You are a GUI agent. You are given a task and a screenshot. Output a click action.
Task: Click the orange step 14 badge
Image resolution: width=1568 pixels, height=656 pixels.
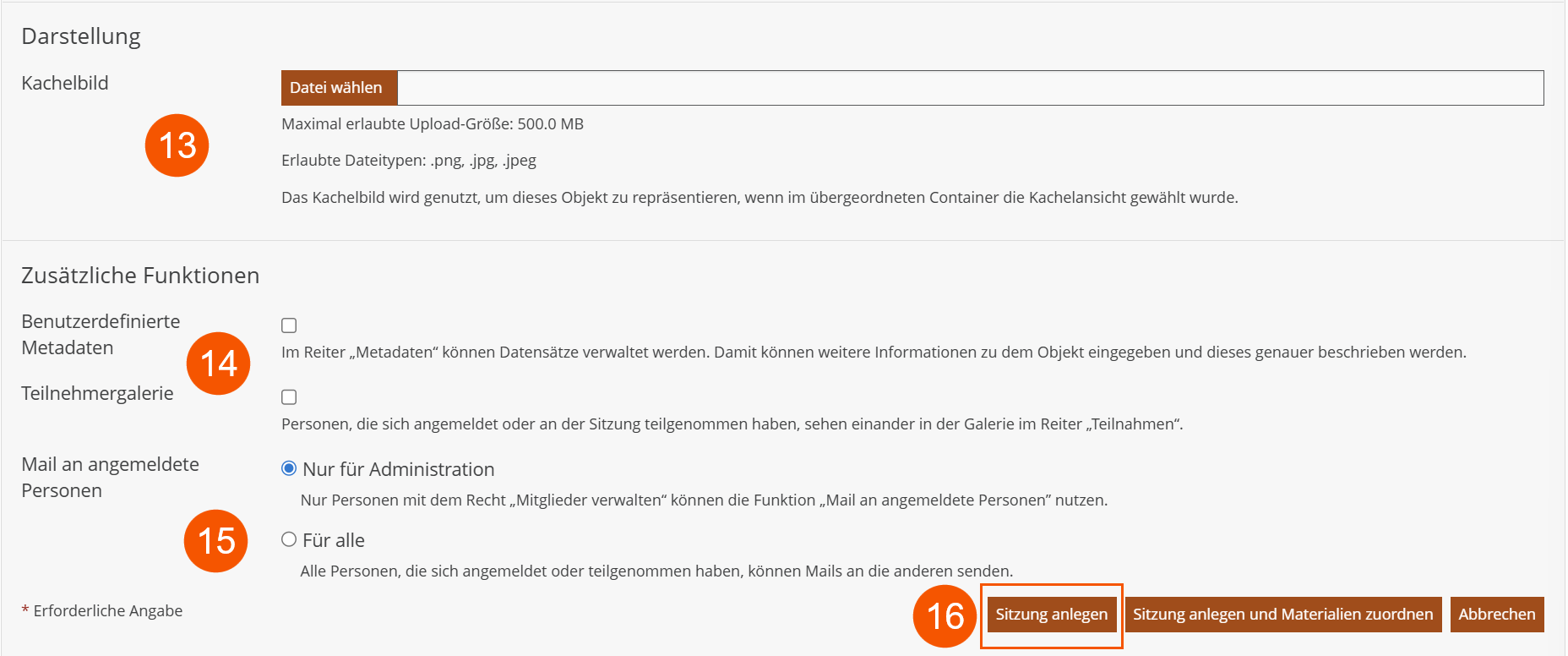pyautogui.click(x=218, y=364)
